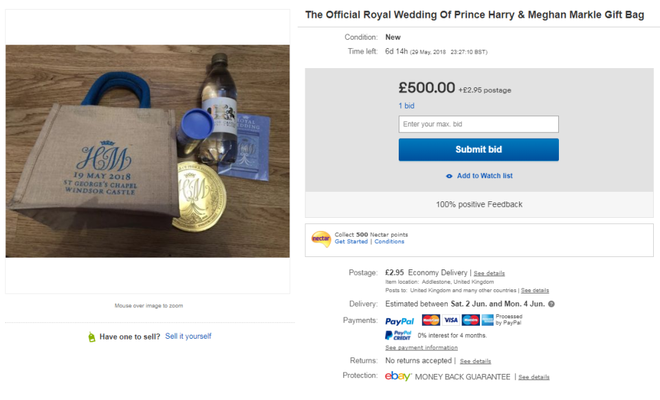Open Nectar Get Started link
660x400 pixels.
click(x=351, y=242)
